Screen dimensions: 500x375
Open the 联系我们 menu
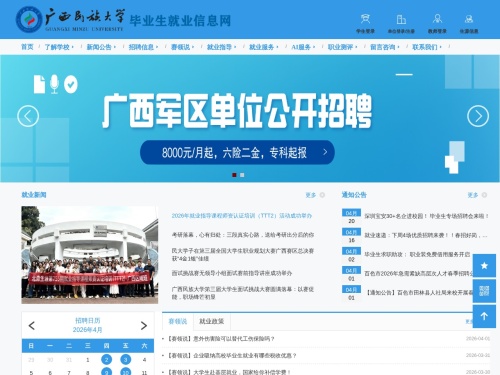click(x=427, y=47)
